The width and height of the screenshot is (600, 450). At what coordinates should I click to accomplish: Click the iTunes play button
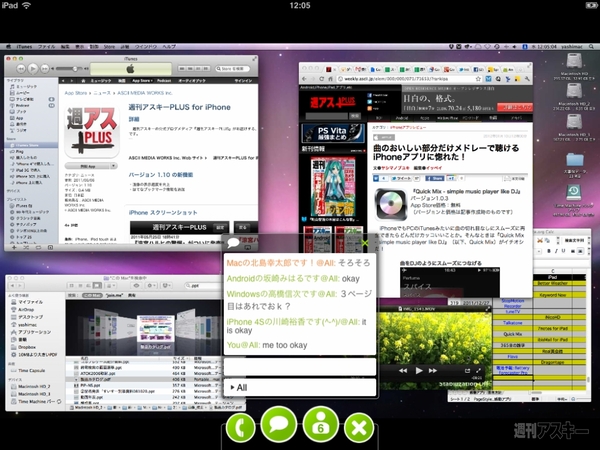pyautogui.click(x=33, y=68)
